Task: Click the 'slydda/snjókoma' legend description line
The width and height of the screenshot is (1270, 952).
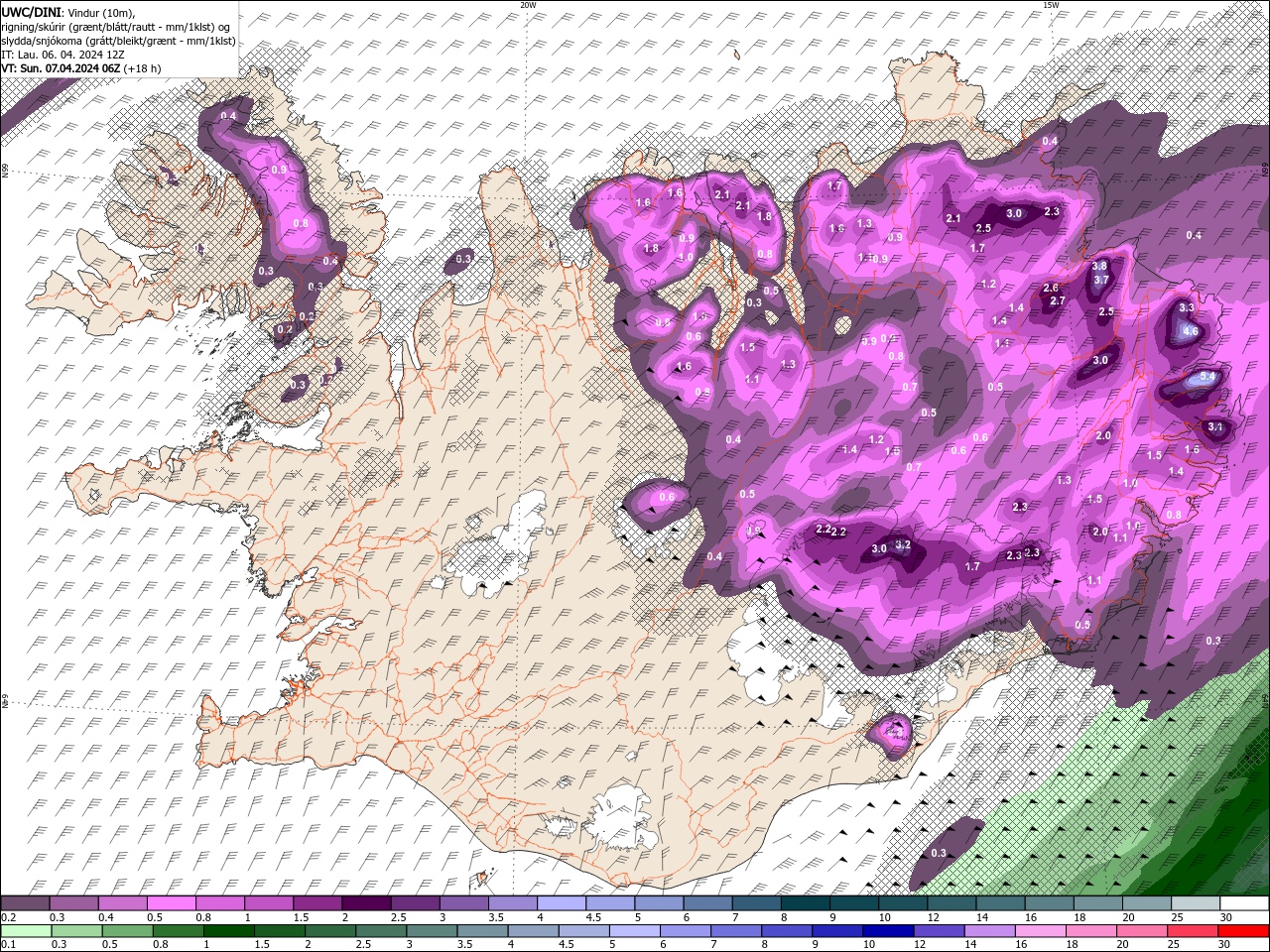Action: coord(118,41)
